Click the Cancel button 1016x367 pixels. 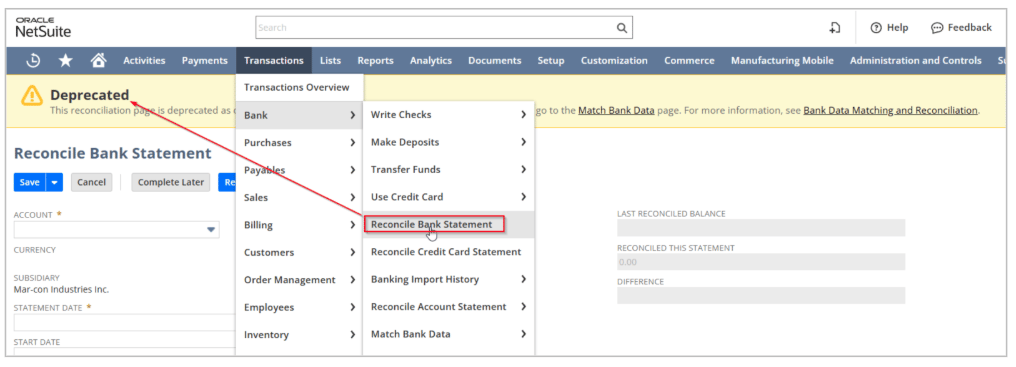[x=91, y=183]
